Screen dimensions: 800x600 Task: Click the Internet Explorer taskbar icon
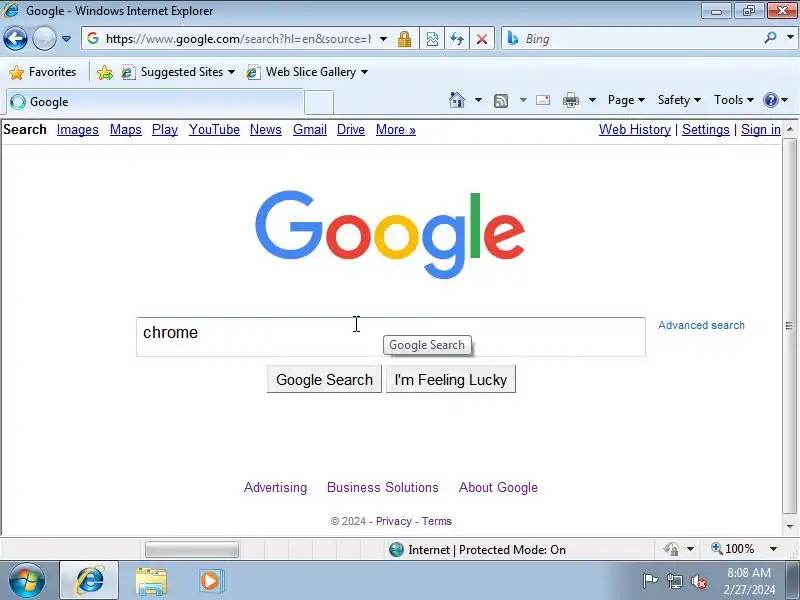pyautogui.click(x=89, y=581)
